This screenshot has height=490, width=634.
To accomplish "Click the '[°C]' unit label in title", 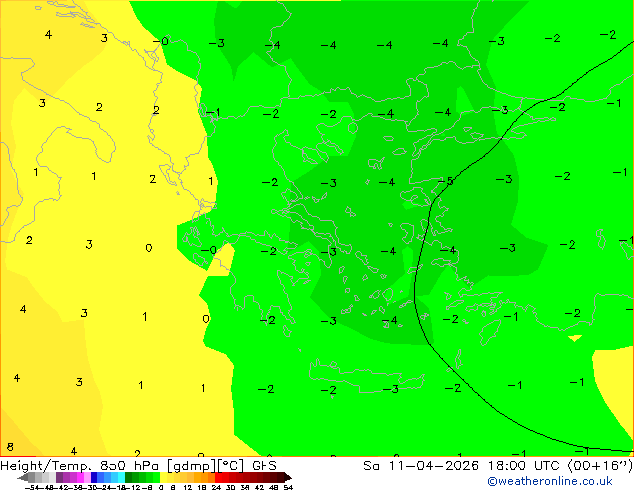I will pos(231,466).
